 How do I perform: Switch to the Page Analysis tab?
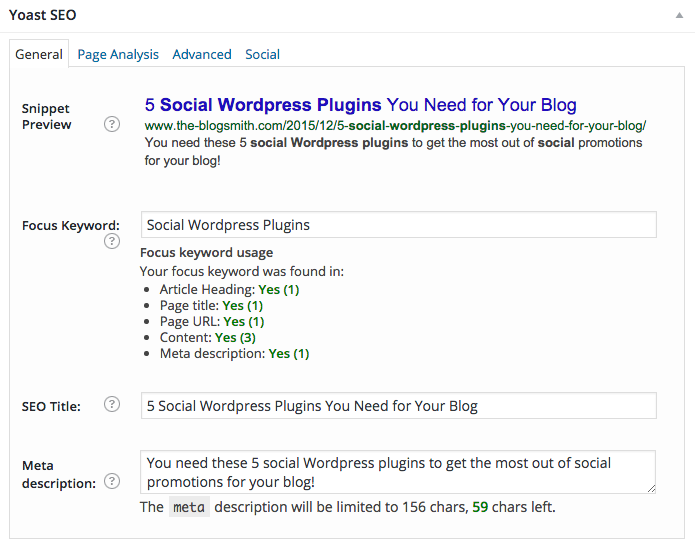point(118,55)
